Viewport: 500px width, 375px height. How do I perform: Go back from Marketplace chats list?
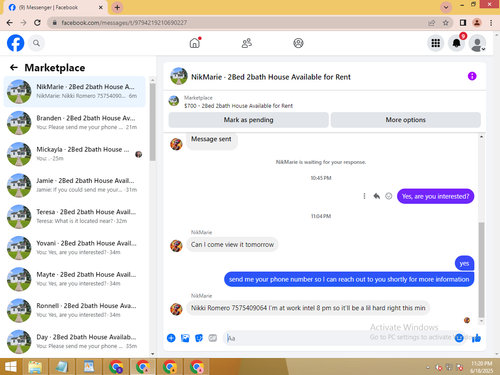coord(14,68)
